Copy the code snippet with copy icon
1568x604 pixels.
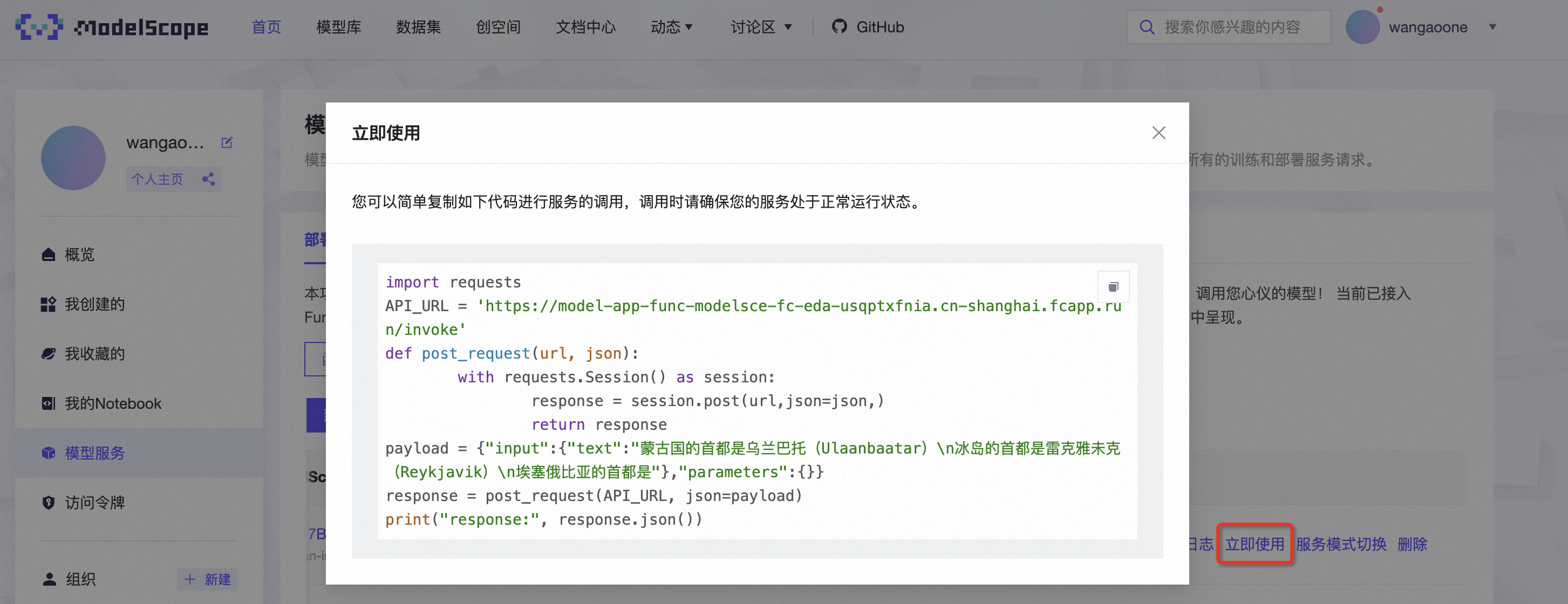(1113, 286)
